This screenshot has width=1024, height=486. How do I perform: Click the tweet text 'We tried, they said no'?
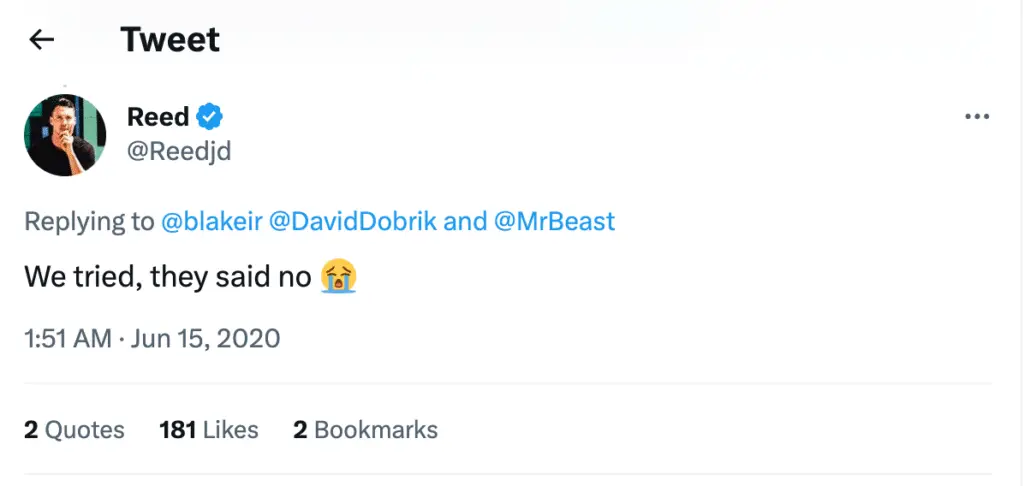coord(168,278)
